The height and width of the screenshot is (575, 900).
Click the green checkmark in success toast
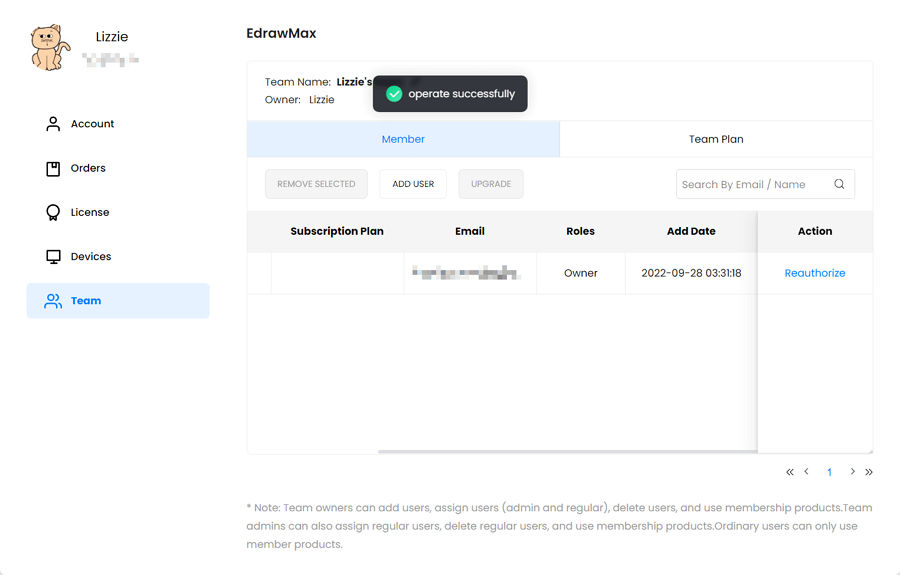(x=394, y=94)
